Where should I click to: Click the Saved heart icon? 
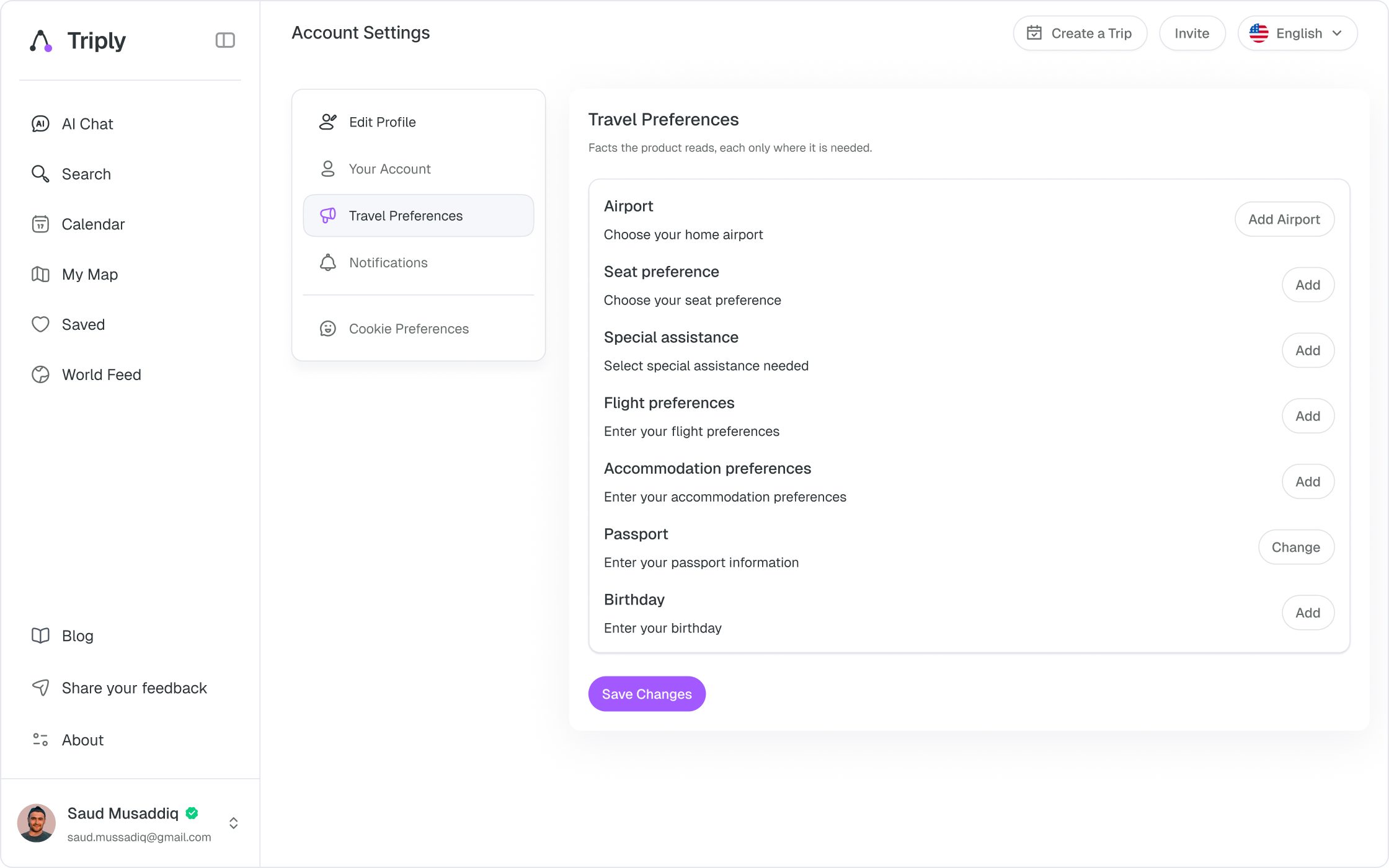40,324
